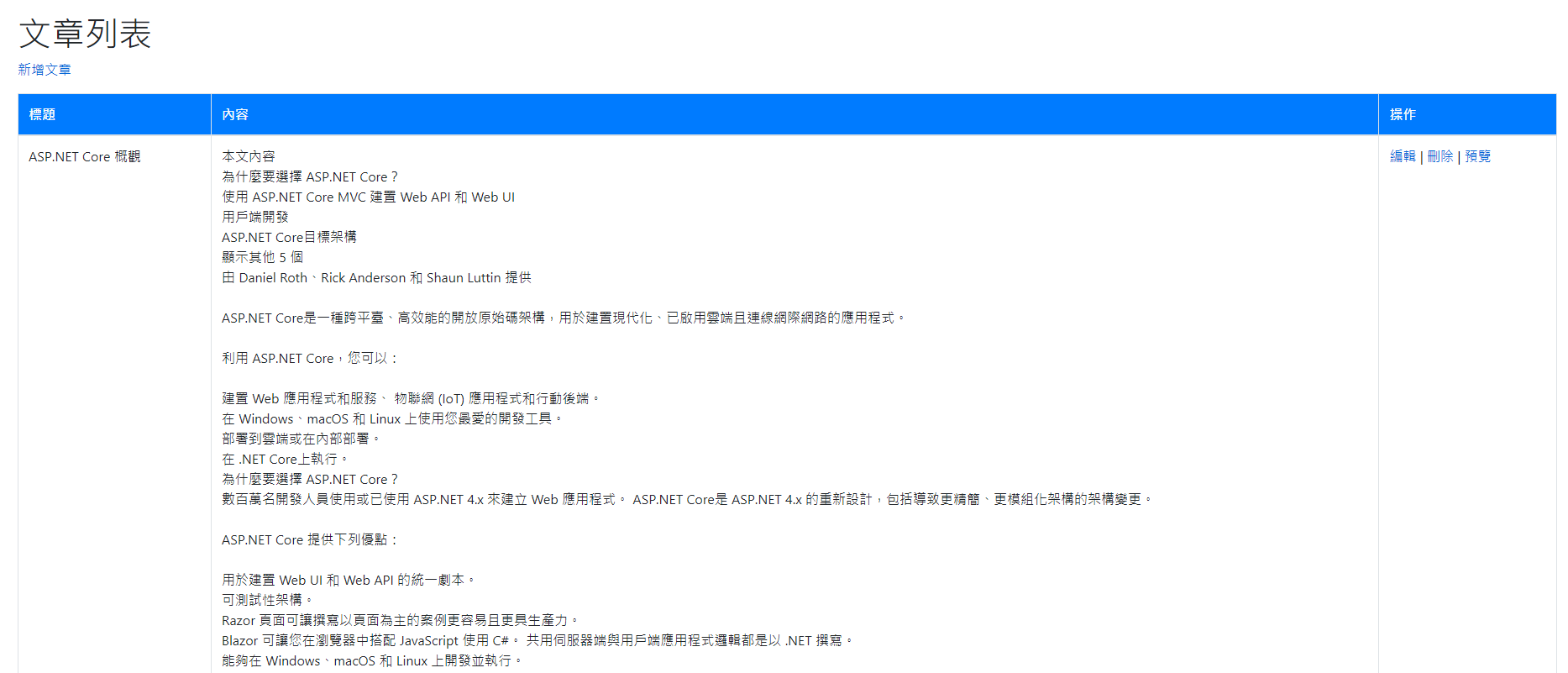Click the Blazor JavaScript C# sentence
The width and height of the screenshot is (1568, 673).
[x=538, y=640]
